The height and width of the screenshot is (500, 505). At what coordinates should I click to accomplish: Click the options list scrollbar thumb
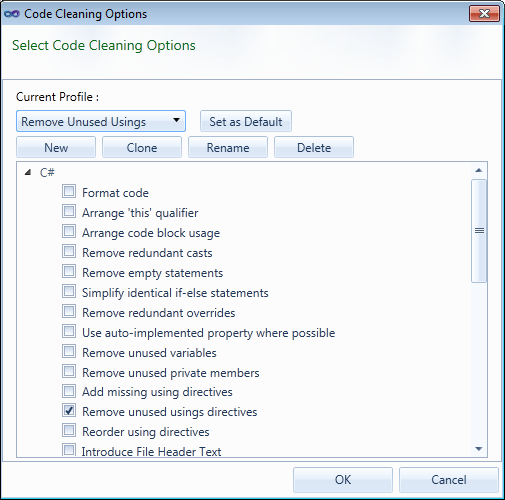[x=479, y=231]
